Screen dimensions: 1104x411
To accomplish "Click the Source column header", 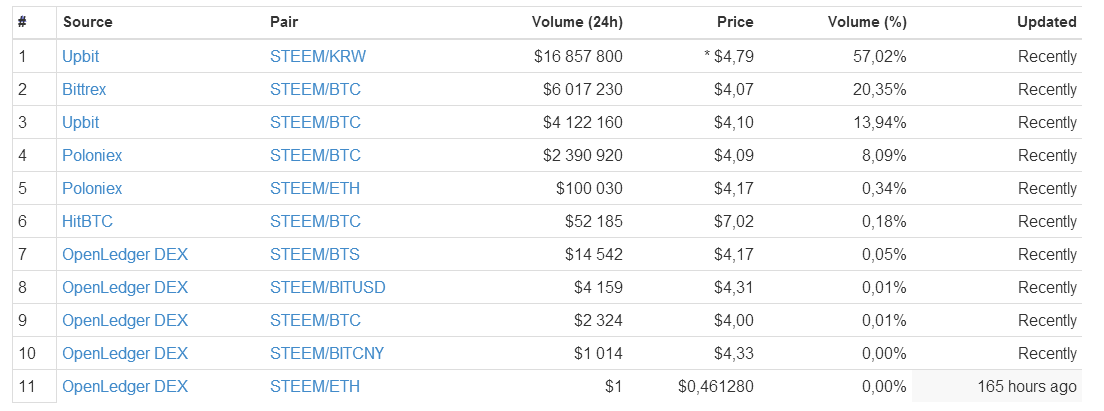I will click(x=88, y=21).
